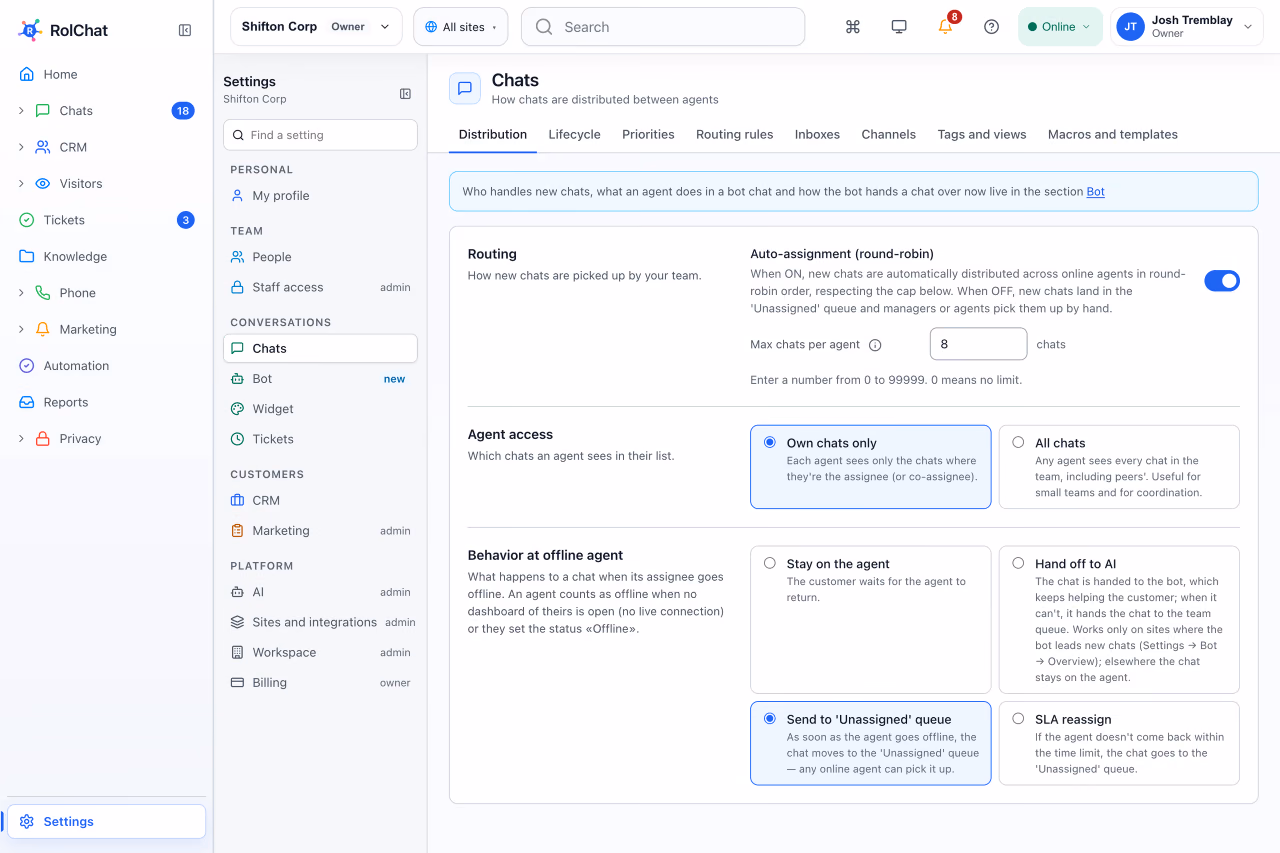Switch to the Priorities tab

648,134
